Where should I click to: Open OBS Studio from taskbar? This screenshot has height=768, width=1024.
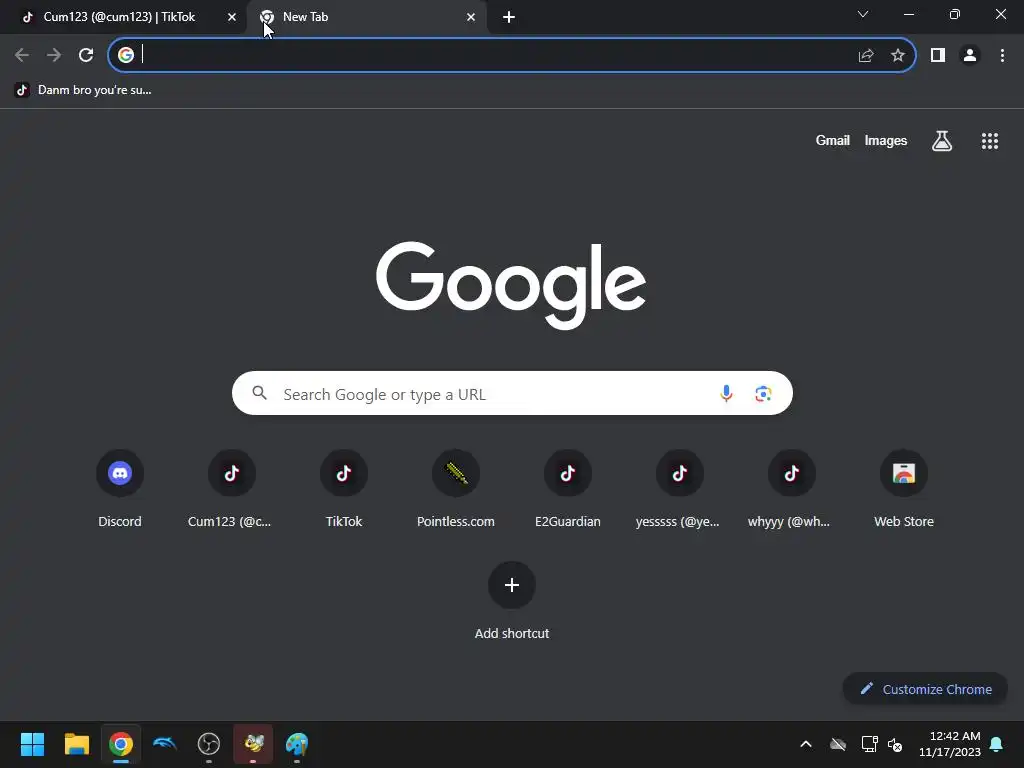(x=209, y=744)
